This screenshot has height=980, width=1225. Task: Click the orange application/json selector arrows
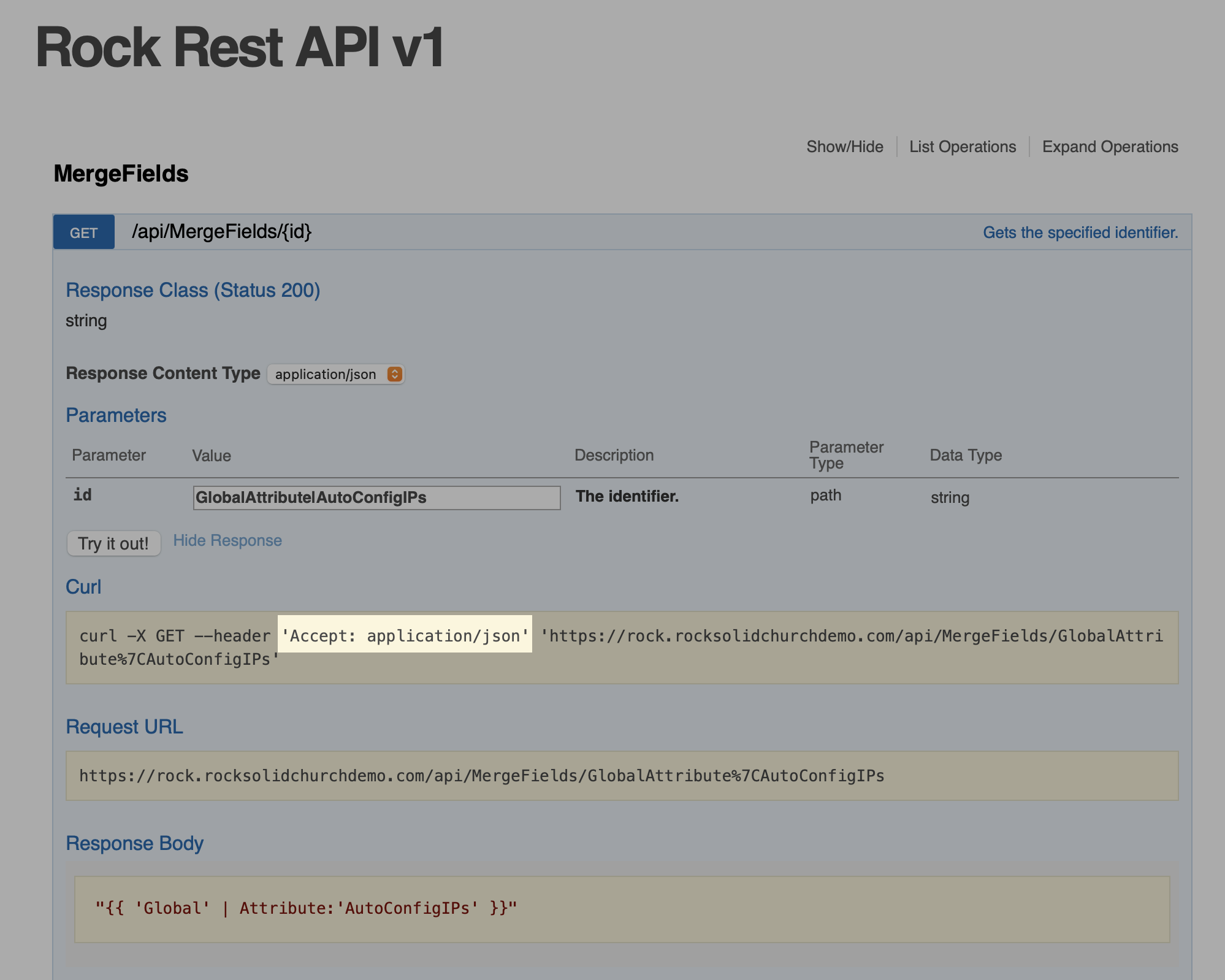tap(394, 373)
